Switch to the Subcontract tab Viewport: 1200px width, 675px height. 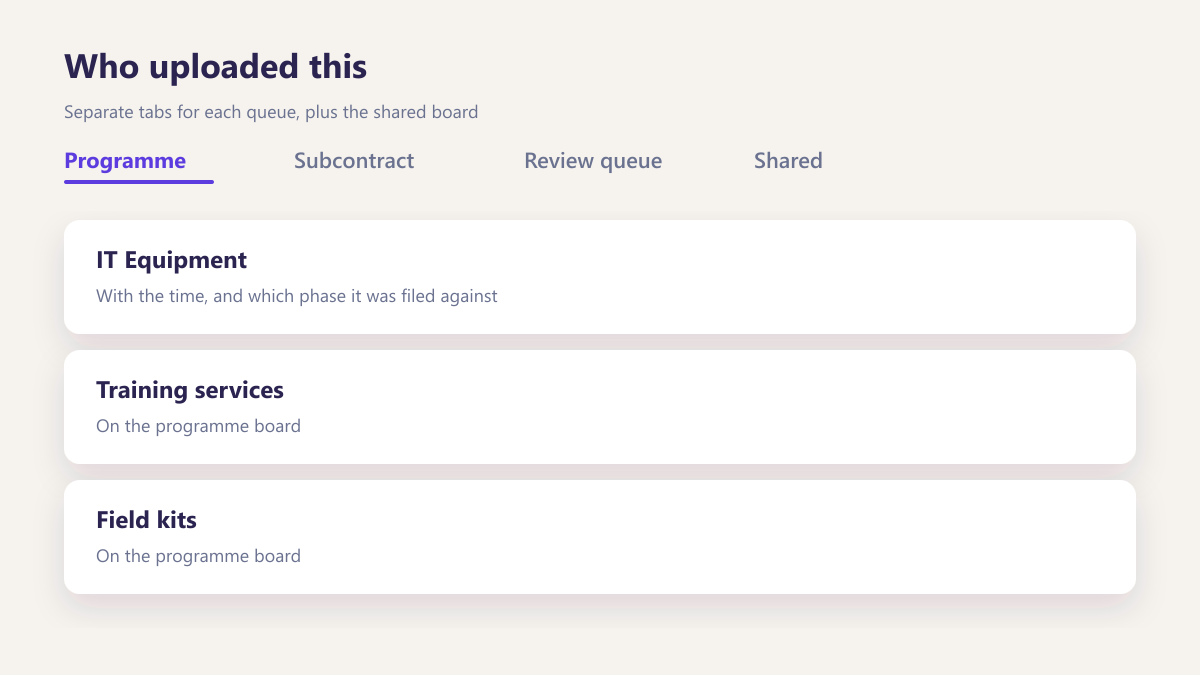[x=354, y=161]
